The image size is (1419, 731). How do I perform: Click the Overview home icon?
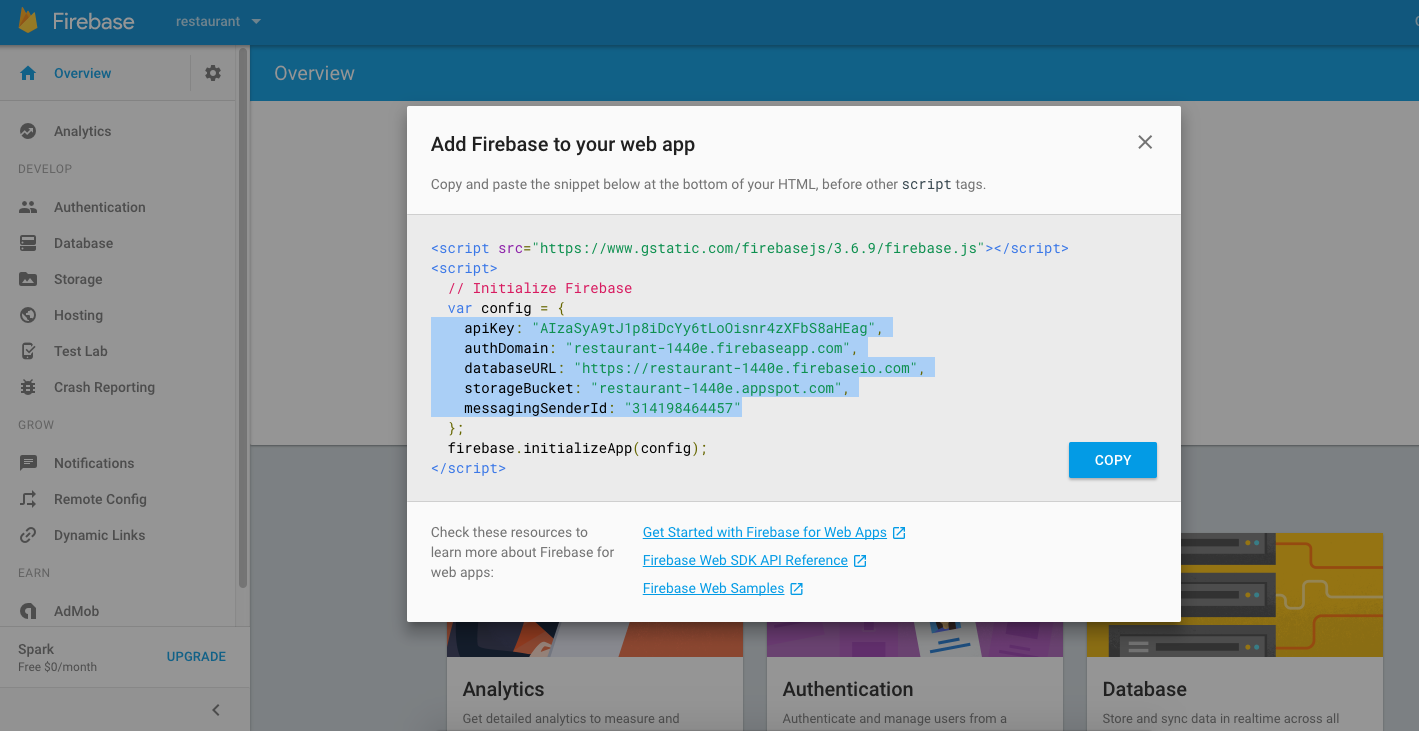click(28, 73)
